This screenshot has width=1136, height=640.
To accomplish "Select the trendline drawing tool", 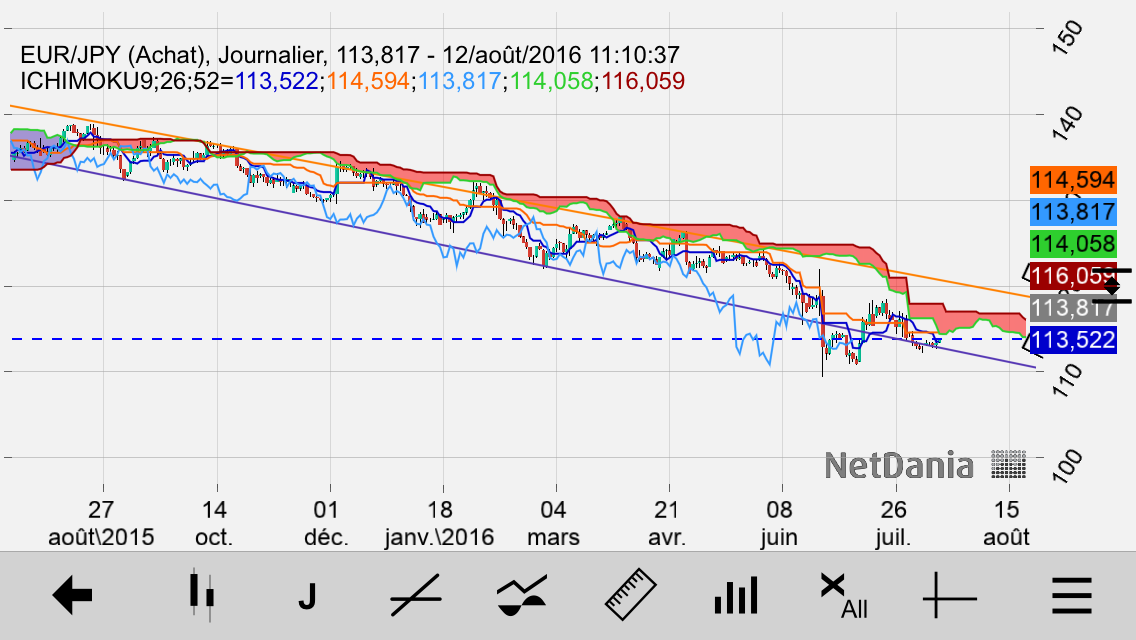I will 416,596.
